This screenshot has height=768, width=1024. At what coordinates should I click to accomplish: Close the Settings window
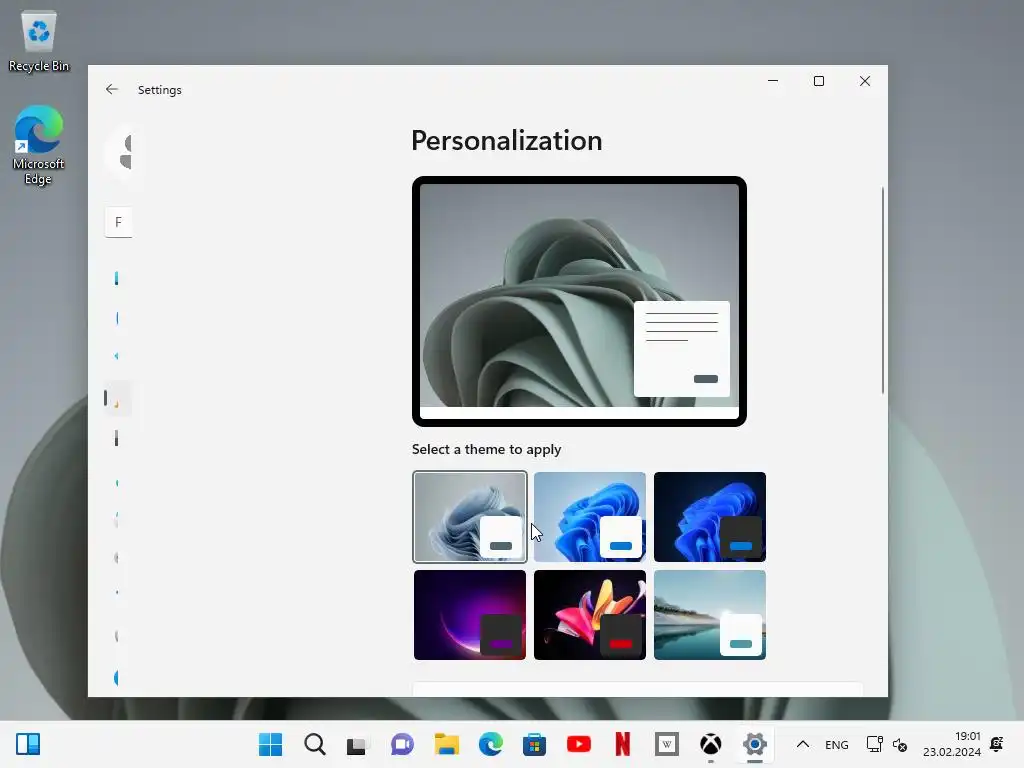click(x=865, y=81)
